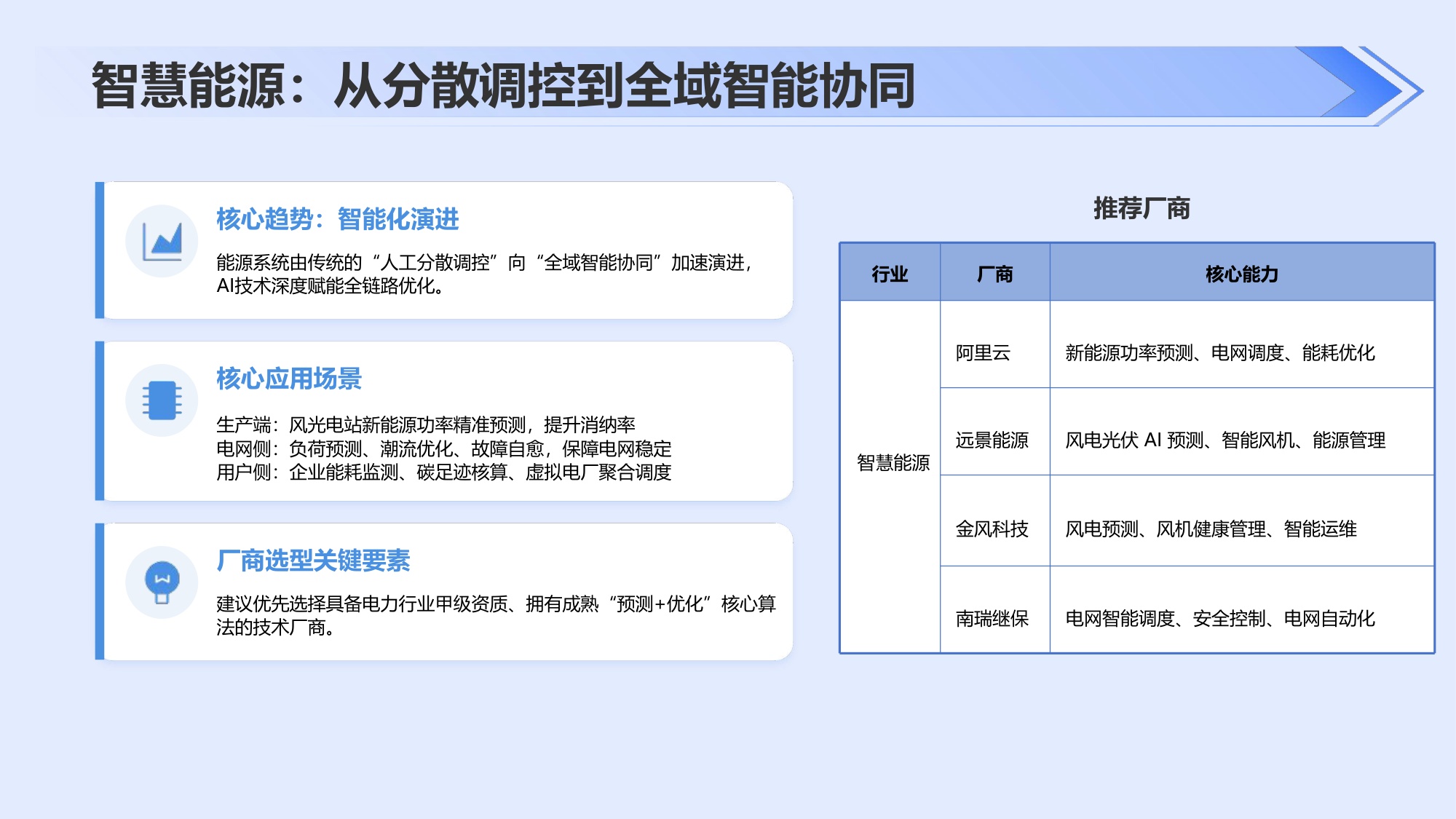Select the table title 推荐厂商

coord(1142,208)
